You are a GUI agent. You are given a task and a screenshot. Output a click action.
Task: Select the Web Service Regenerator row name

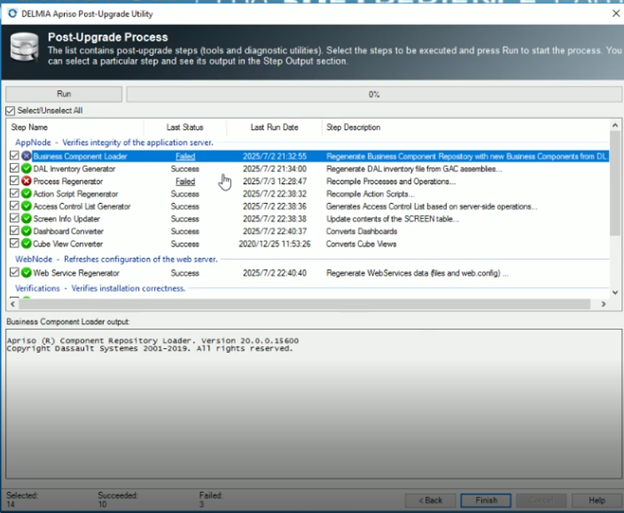click(76, 273)
